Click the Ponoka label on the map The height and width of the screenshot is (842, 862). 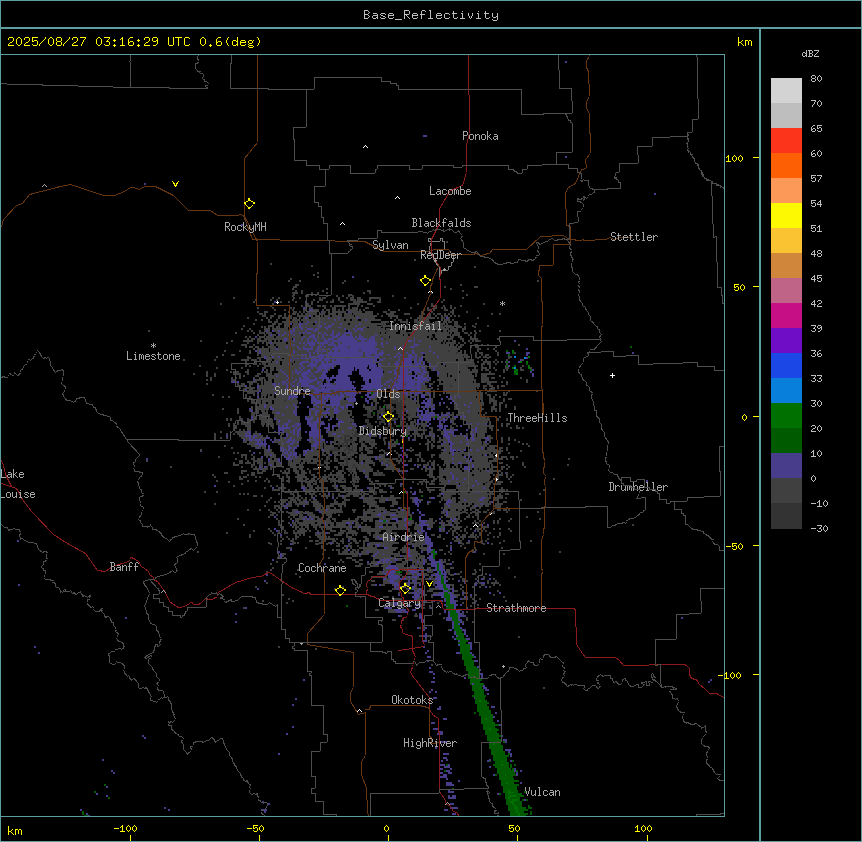[480, 136]
